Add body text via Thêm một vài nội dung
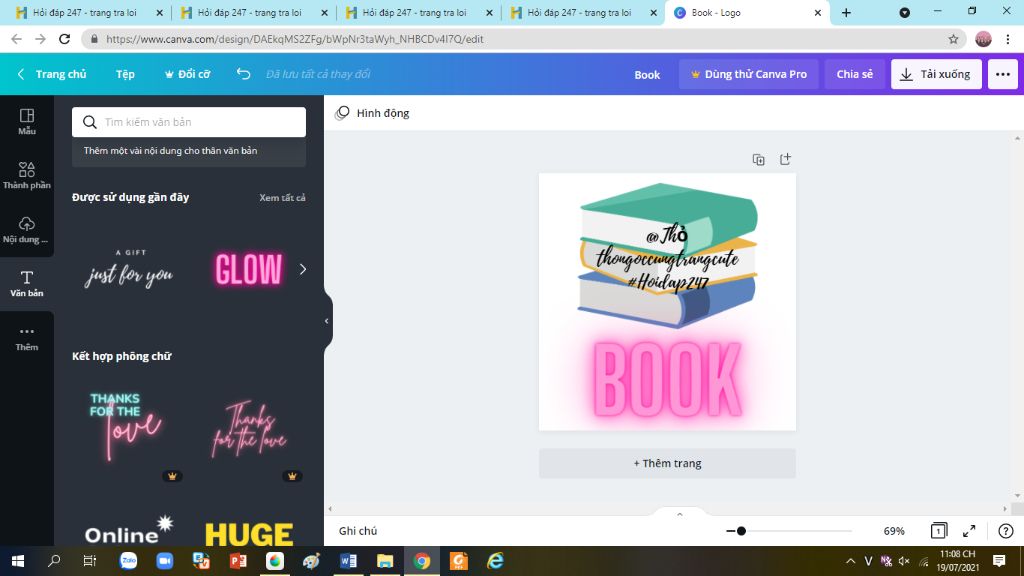The width and height of the screenshot is (1024, 576). [189, 151]
